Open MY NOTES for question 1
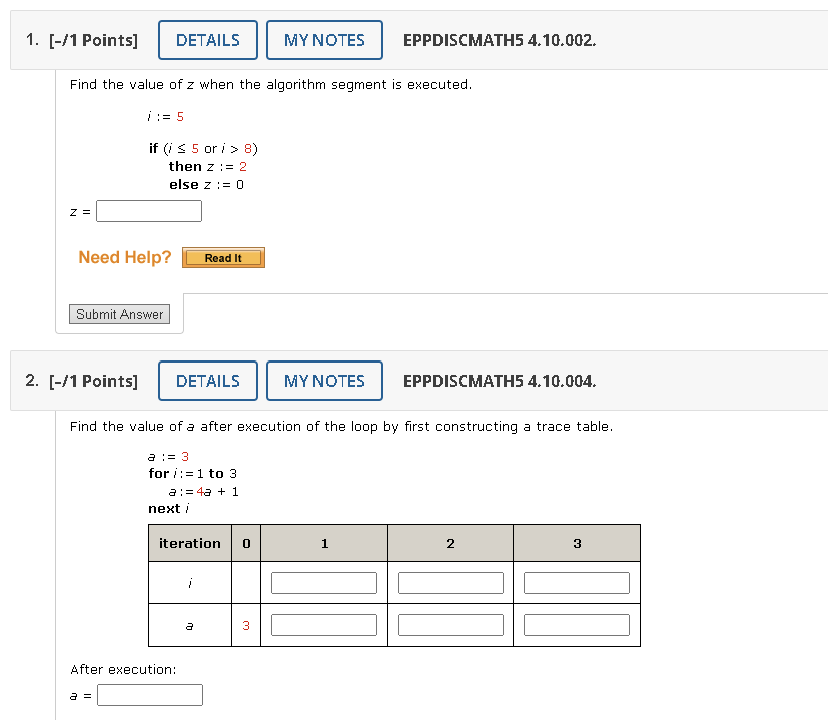This screenshot has width=828, height=720. point(324,40)
